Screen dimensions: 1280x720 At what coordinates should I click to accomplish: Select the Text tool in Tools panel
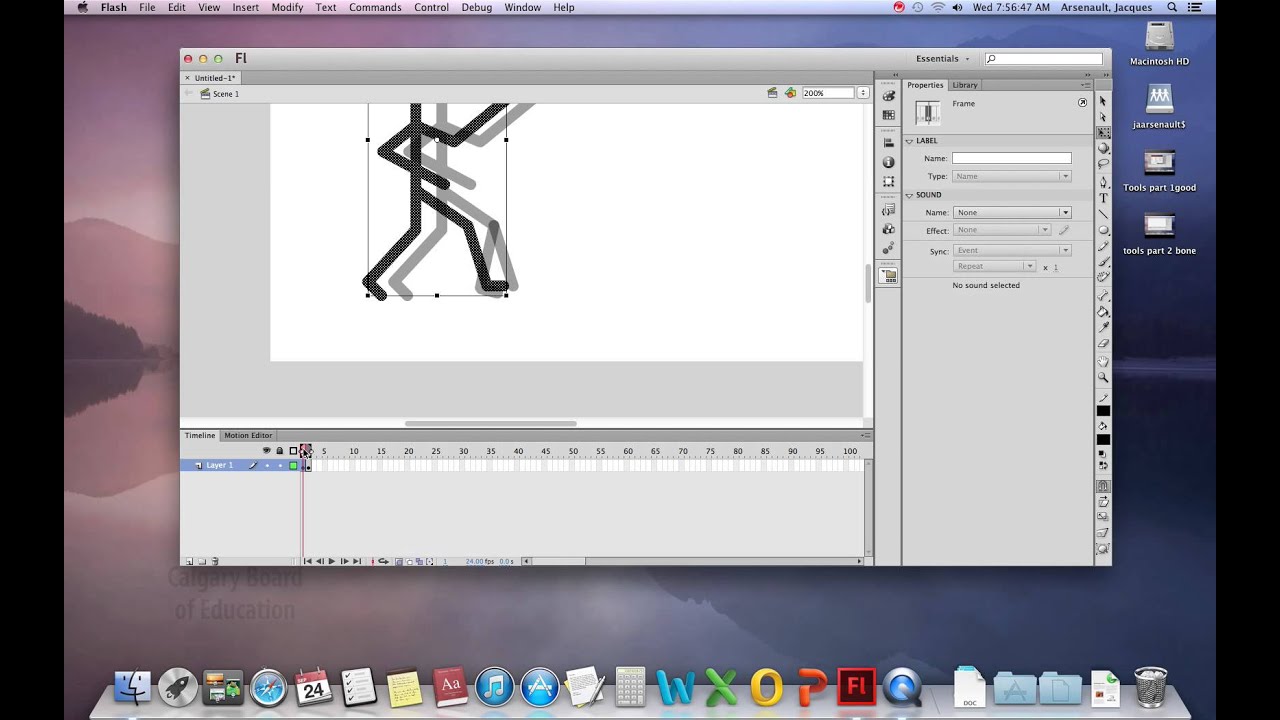coord(1103,198)
